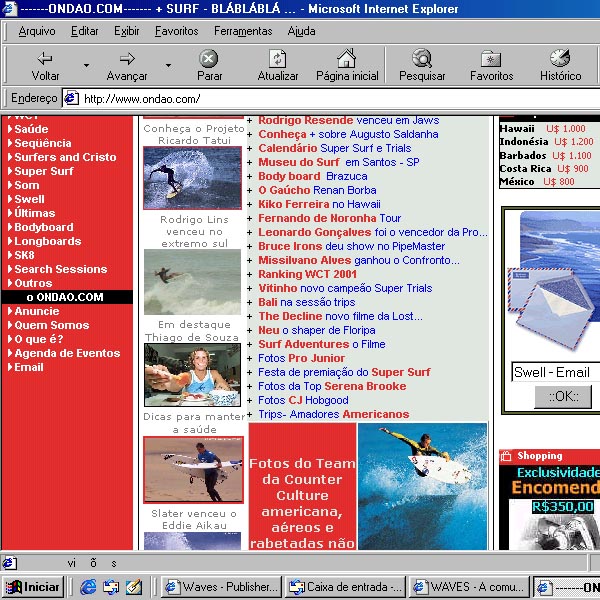Screen dimensions: 600x600
Task: Open the Ranking WCT 2001 link
Action: click(x=307, y=274)
